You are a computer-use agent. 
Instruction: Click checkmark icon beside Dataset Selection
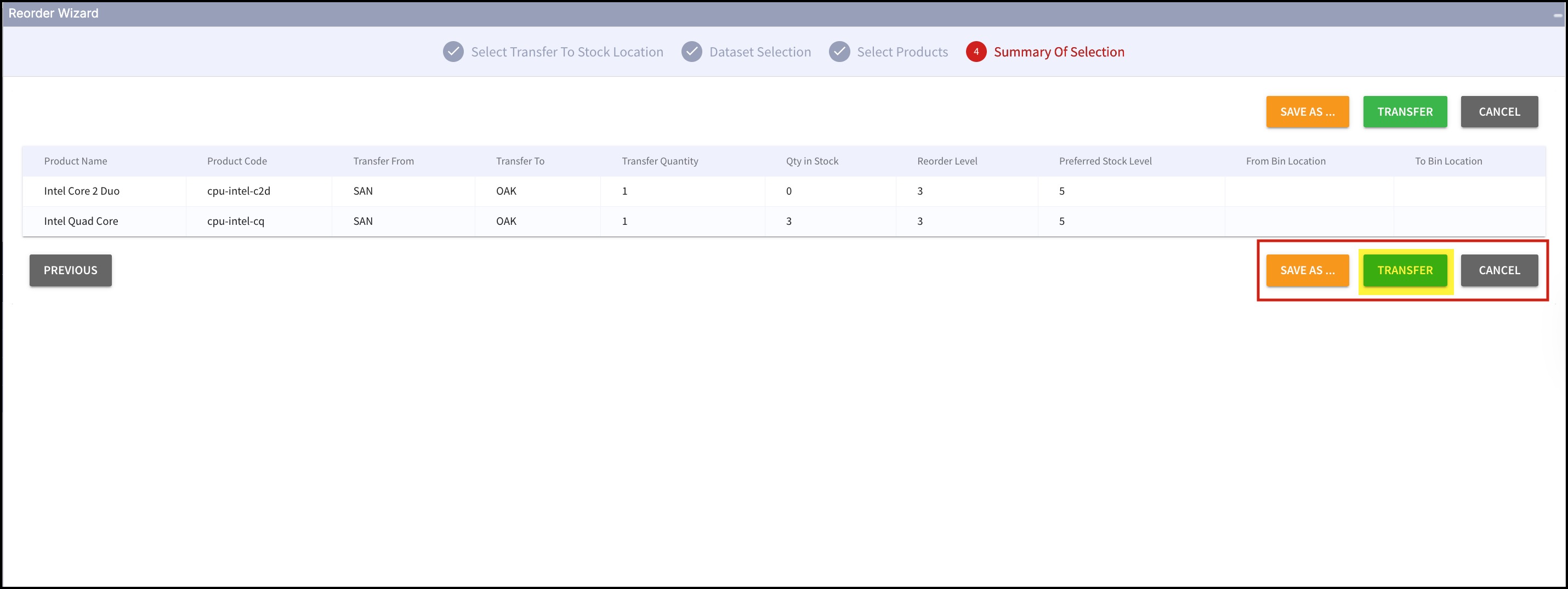click(x=691, y=52)
